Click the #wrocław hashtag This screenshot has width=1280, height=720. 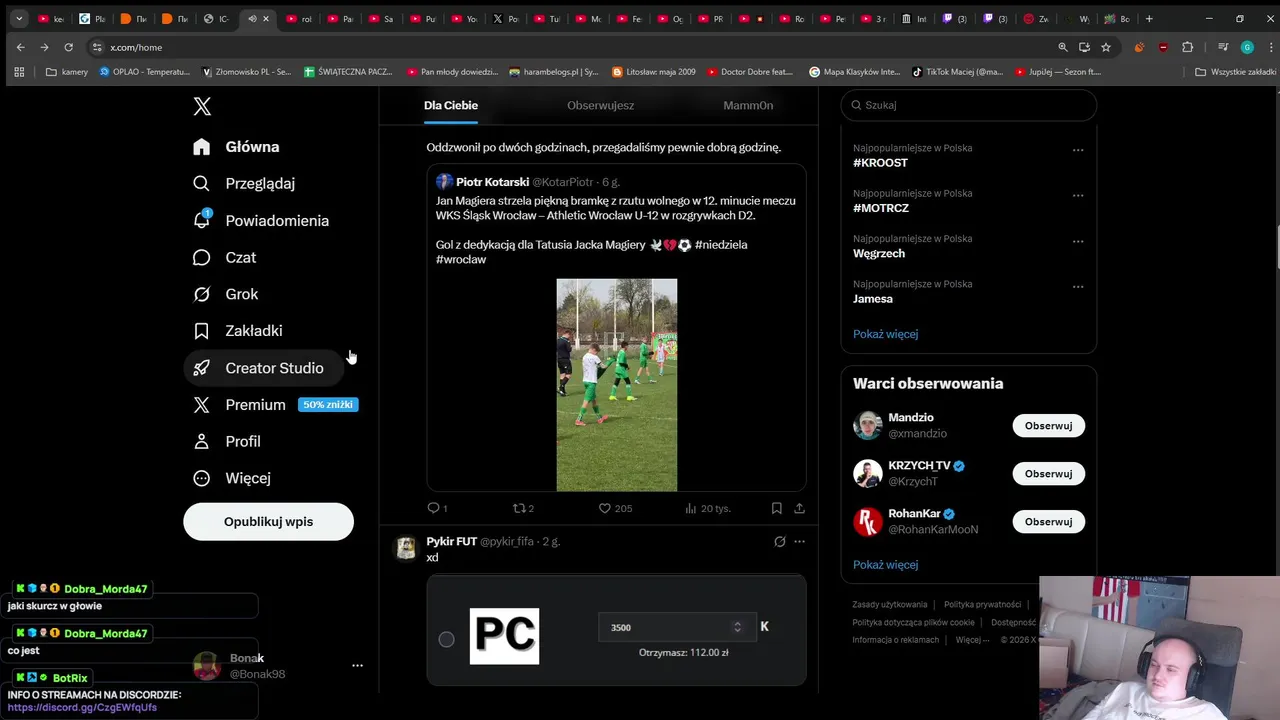click(x=461, y=260)
